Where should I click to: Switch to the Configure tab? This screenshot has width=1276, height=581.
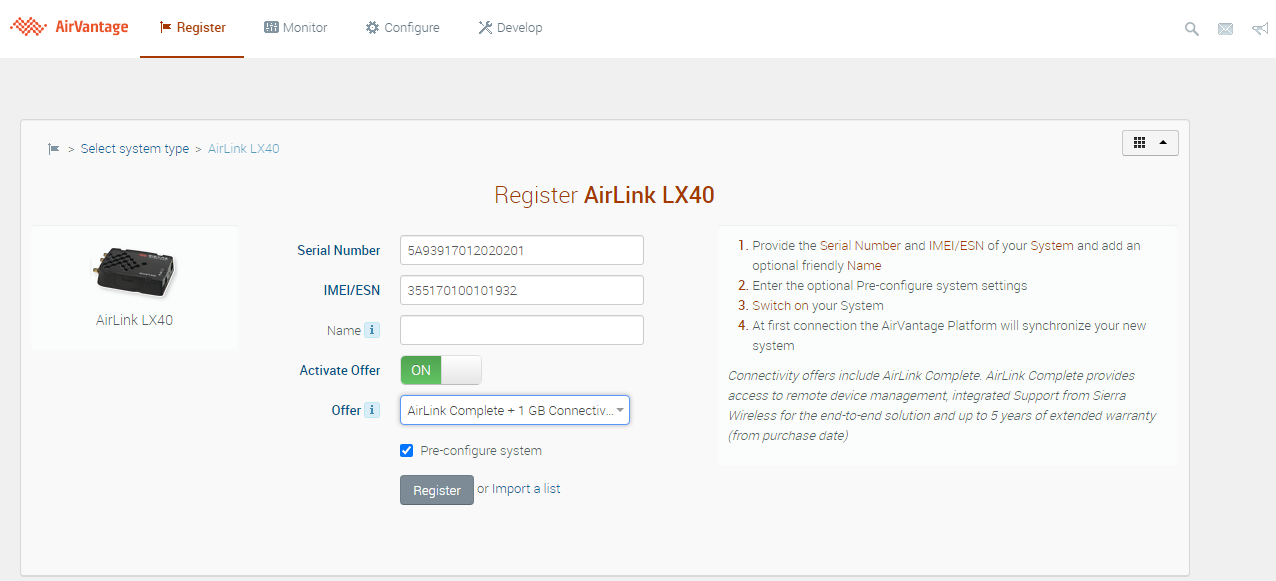tap(402, 28)
